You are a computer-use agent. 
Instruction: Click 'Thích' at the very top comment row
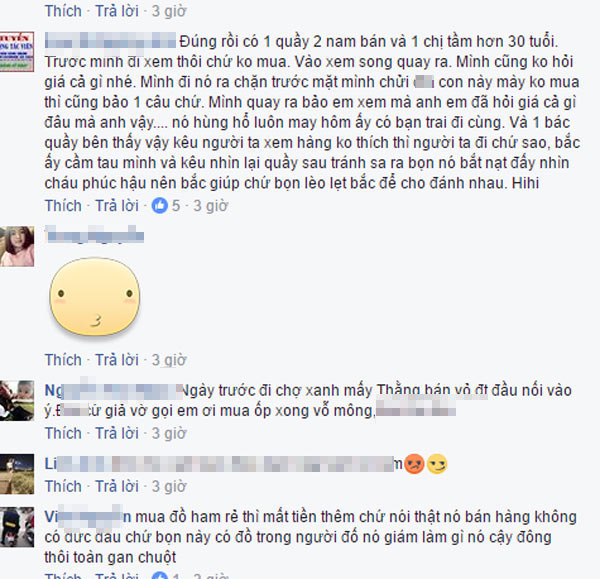coord(63,11)
